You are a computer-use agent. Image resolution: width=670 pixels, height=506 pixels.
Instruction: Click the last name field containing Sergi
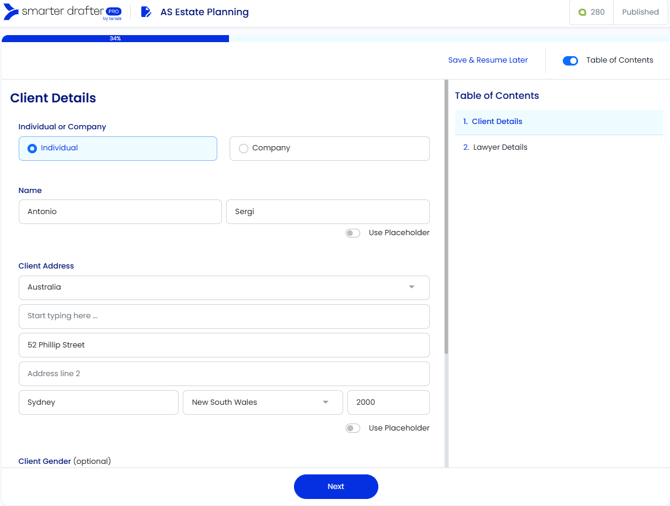pos(327,212)
